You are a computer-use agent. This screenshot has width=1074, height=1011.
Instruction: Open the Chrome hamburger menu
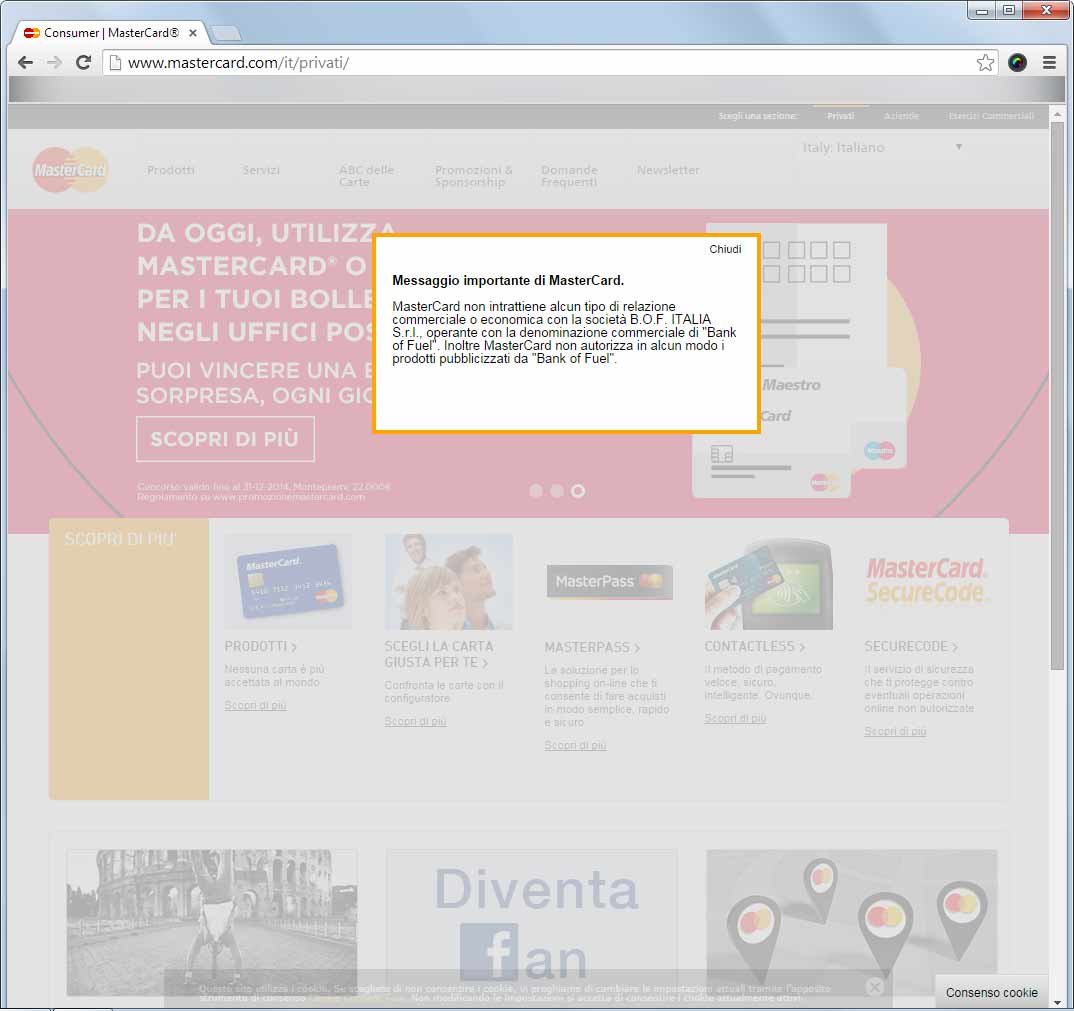coord(1049,63)
